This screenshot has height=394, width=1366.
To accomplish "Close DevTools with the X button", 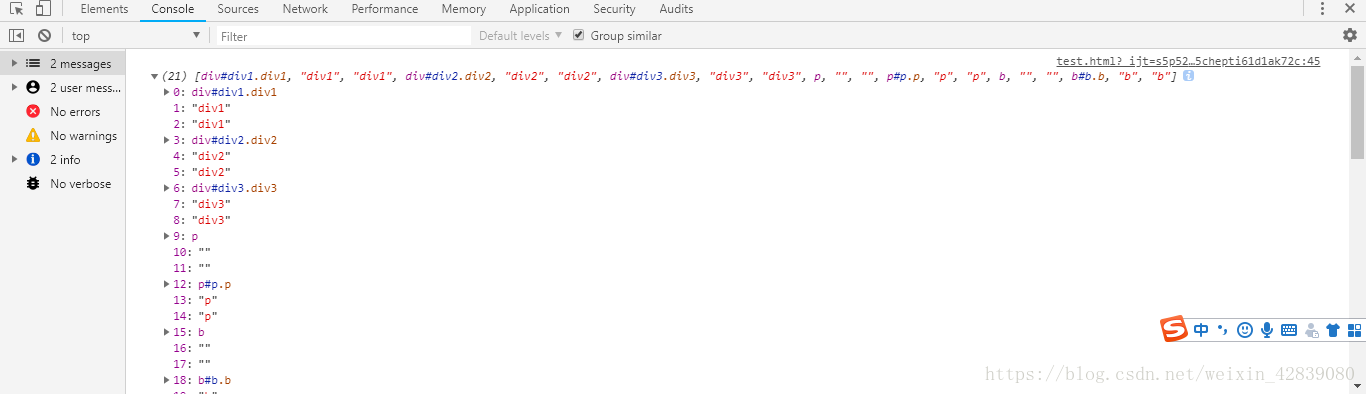I will (x=1350, y=9).
